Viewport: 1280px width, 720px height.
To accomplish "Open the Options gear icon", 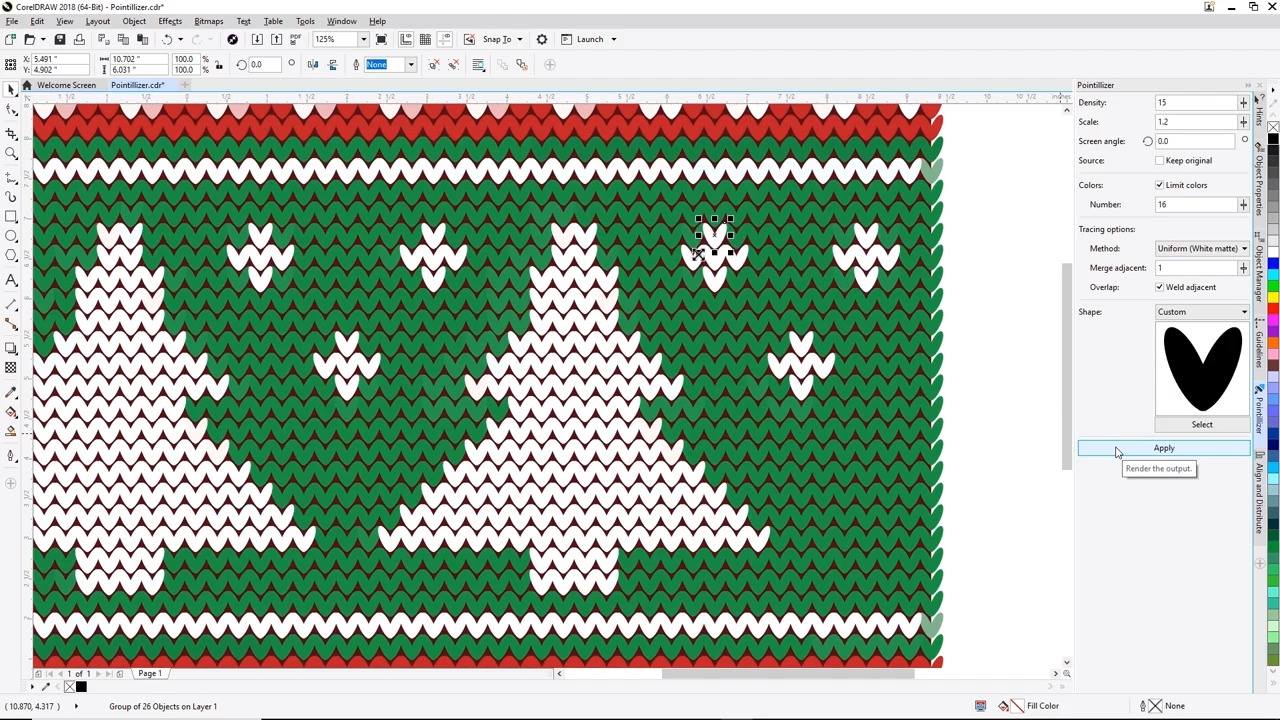I will (542, 39).
